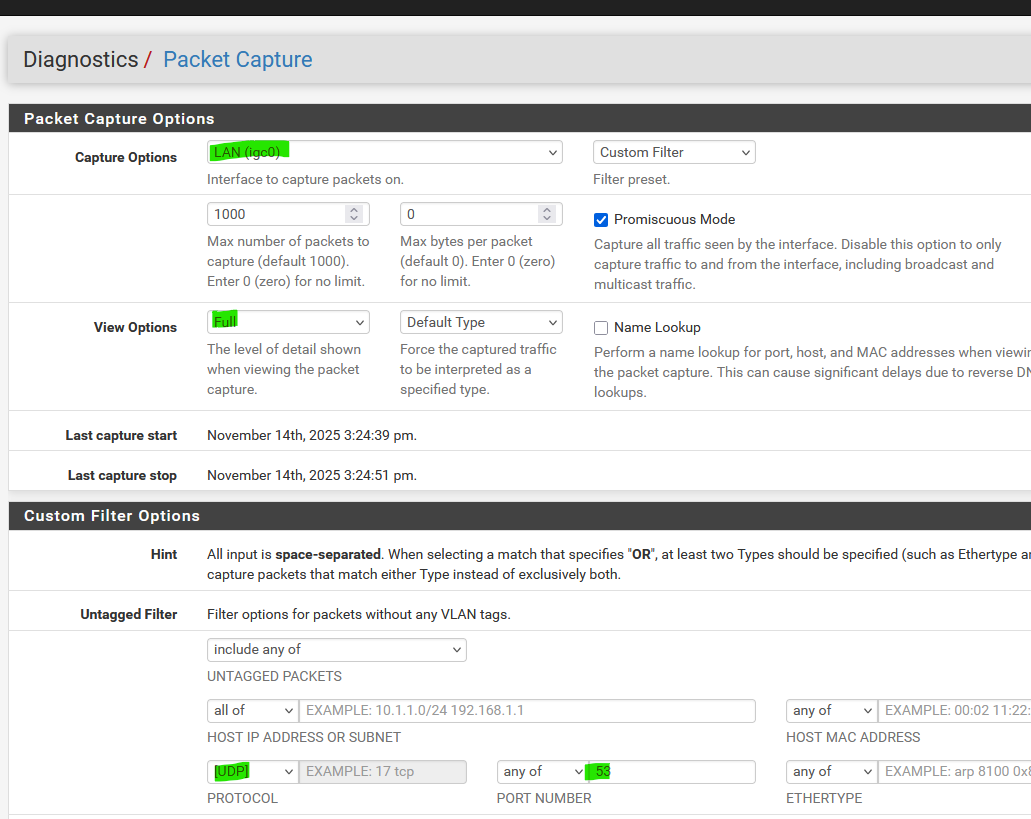Open the view detail level dropdown set to Full
This screenshot has width=1031, height=819.
[288, 322]
